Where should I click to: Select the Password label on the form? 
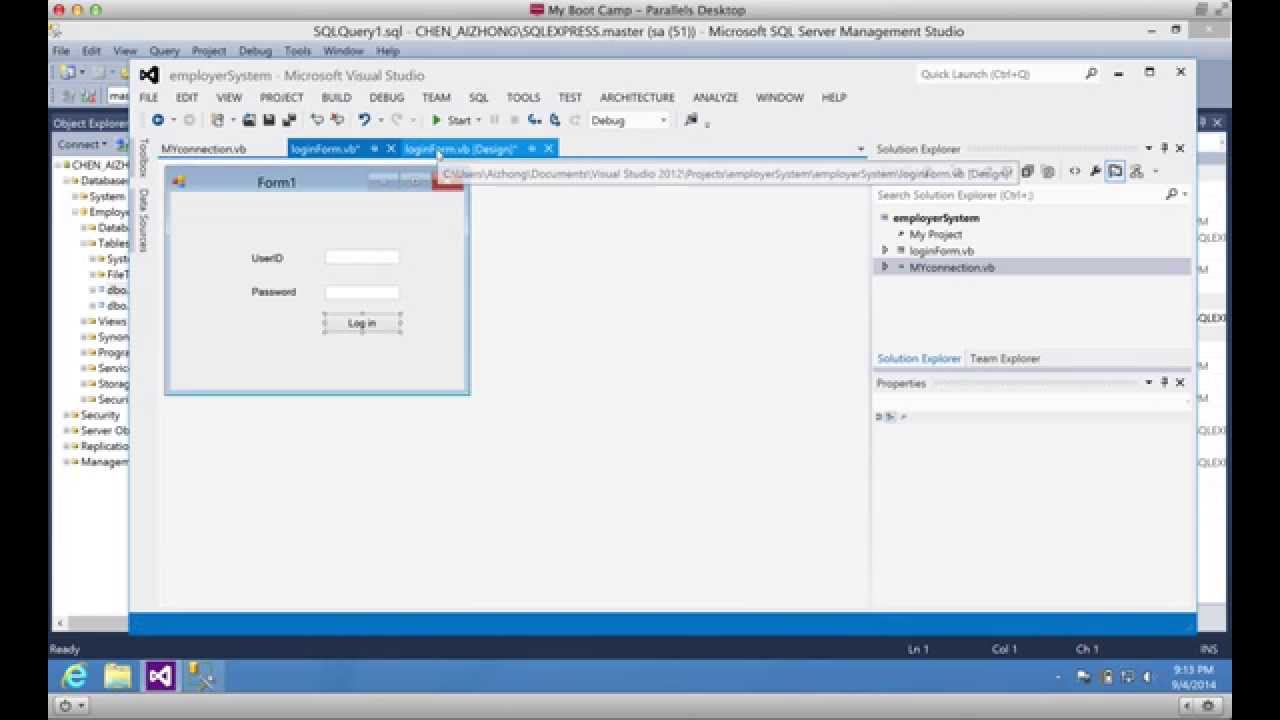274,292
